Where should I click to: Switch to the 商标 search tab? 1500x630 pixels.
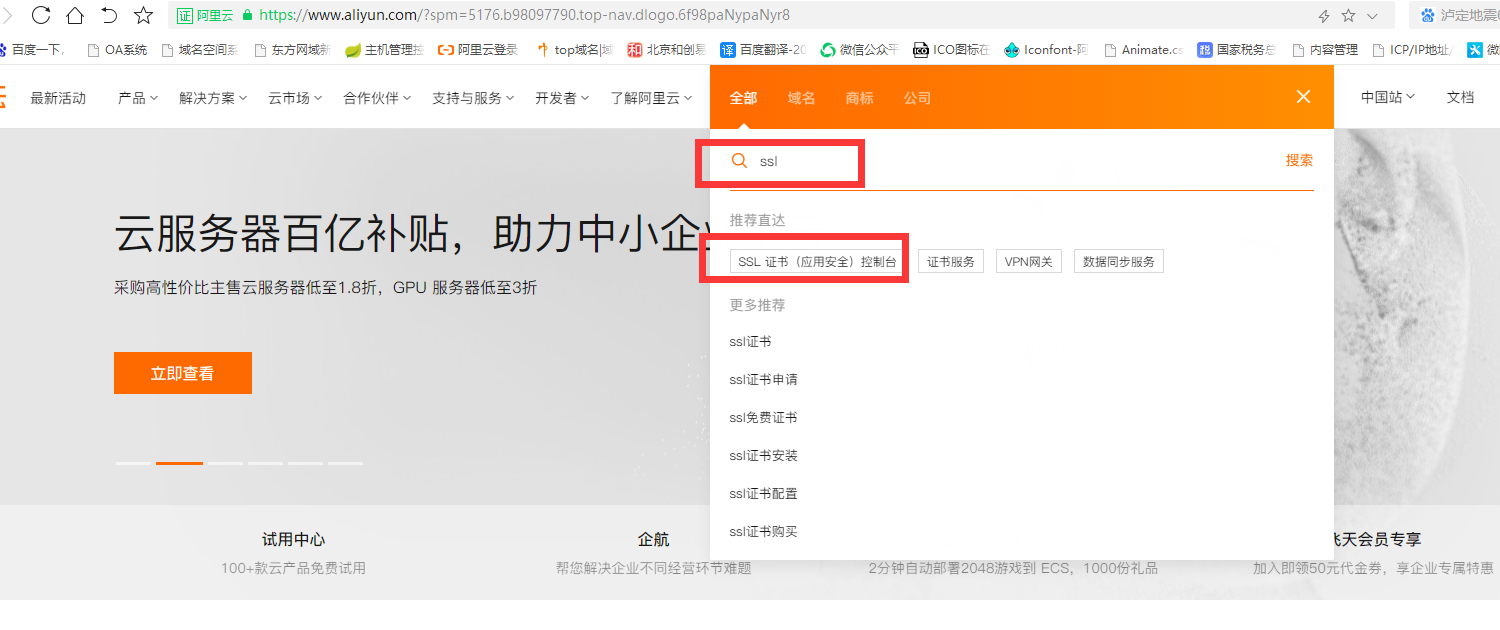pos(859,98)
